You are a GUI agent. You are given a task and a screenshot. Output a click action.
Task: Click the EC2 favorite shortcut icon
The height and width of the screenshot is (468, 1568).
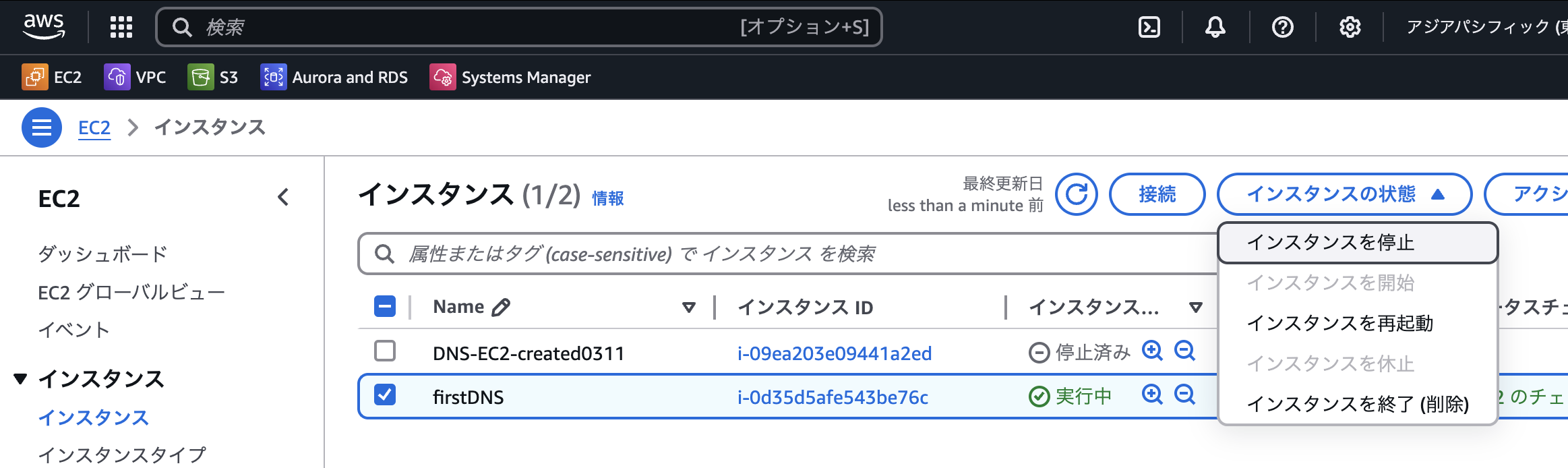tap(34, 77)
